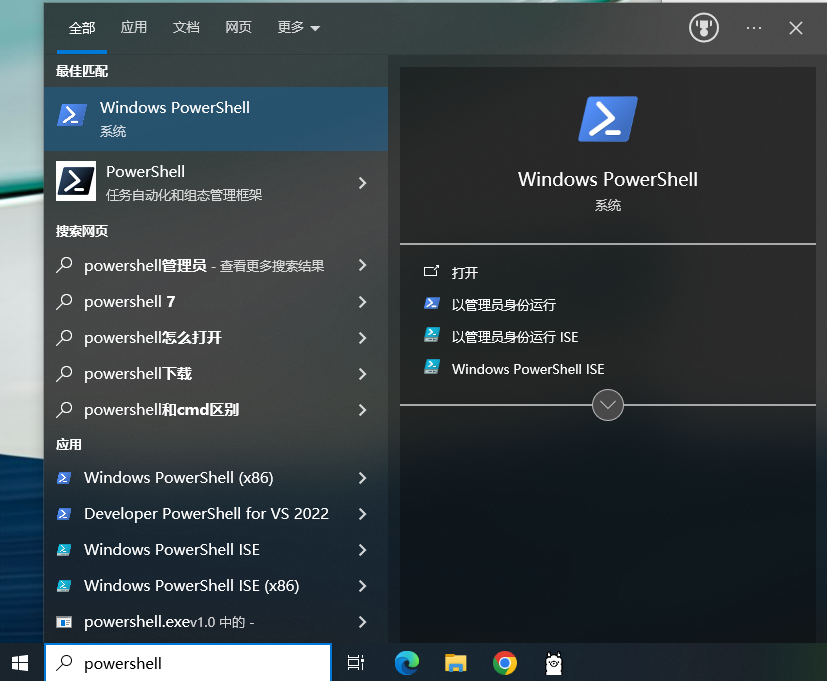Click preview pane Windows PowerShell ISE icon
The width and height of the screenshot is (827, 681).
(431, 367)
